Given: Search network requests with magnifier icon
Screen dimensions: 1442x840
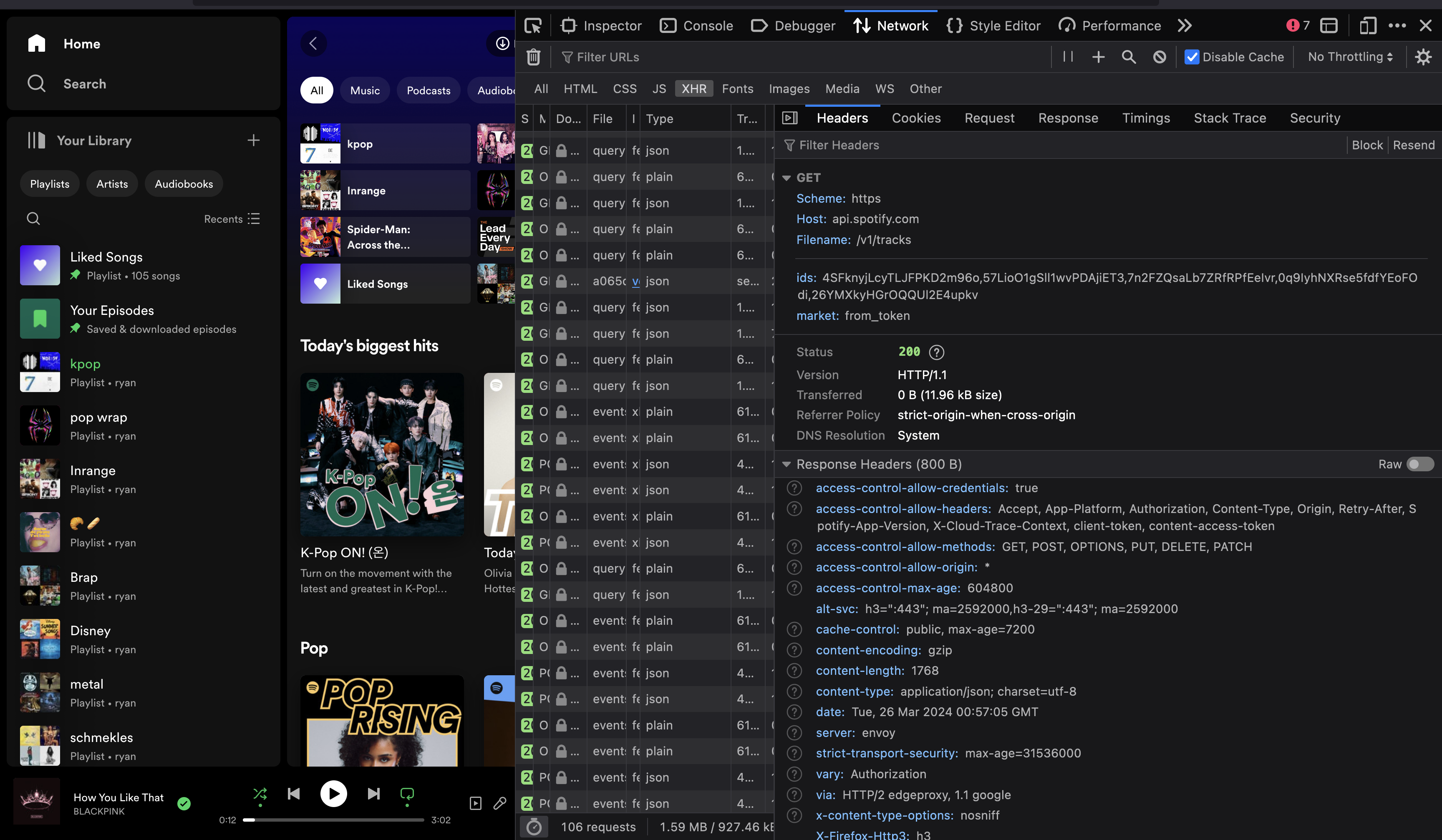Looking at the screenshot, I should [1128, 57].
